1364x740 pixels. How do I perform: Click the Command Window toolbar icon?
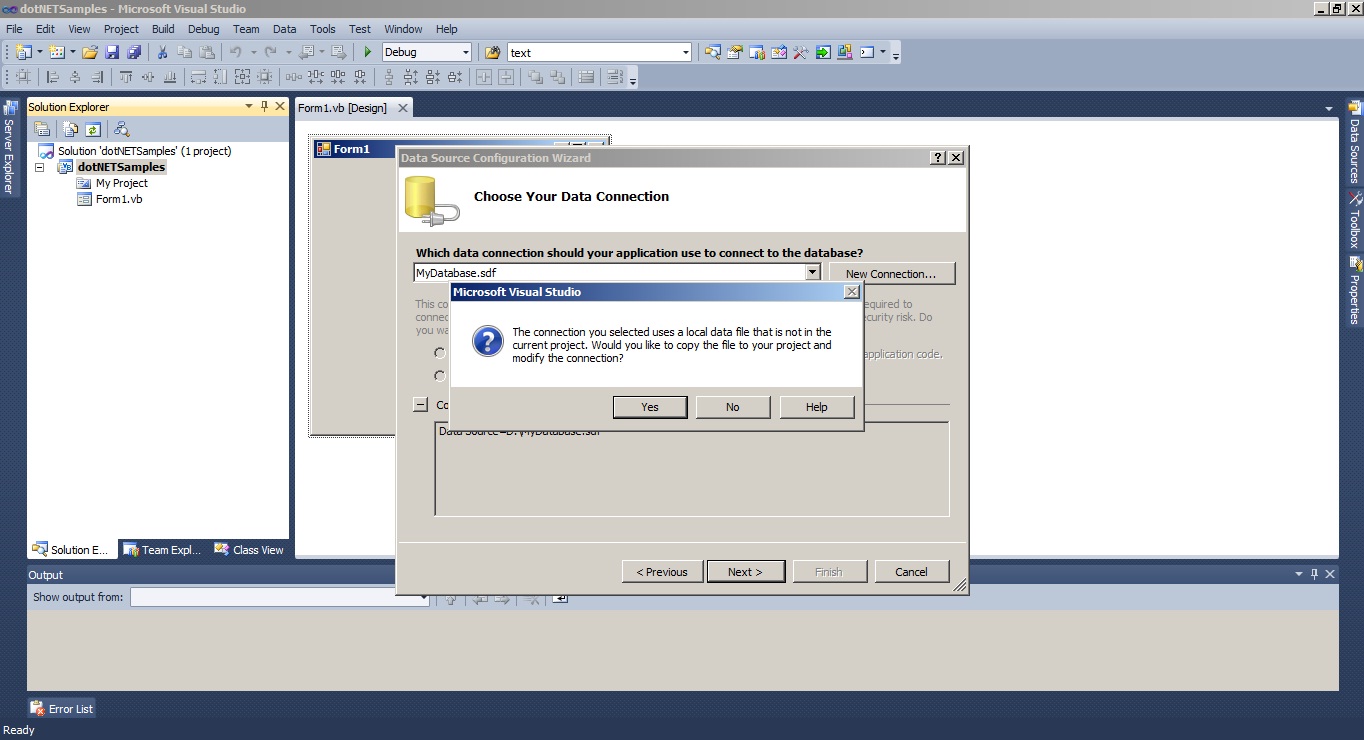(x=867, y=52)
